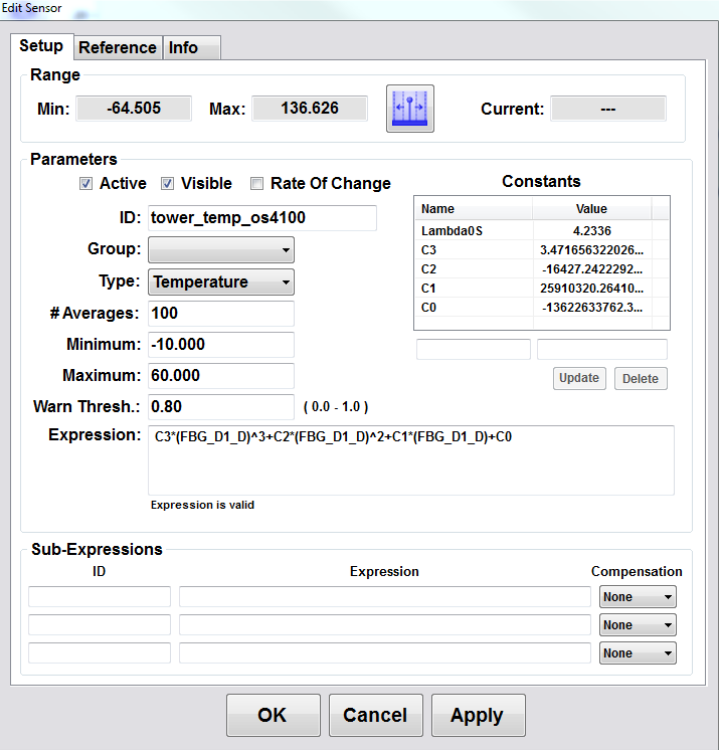Viewport: 719px width, 750px height.
Task: Select the Lambda0S constant row
Action: pyautogui.click(x=542, y=231)
